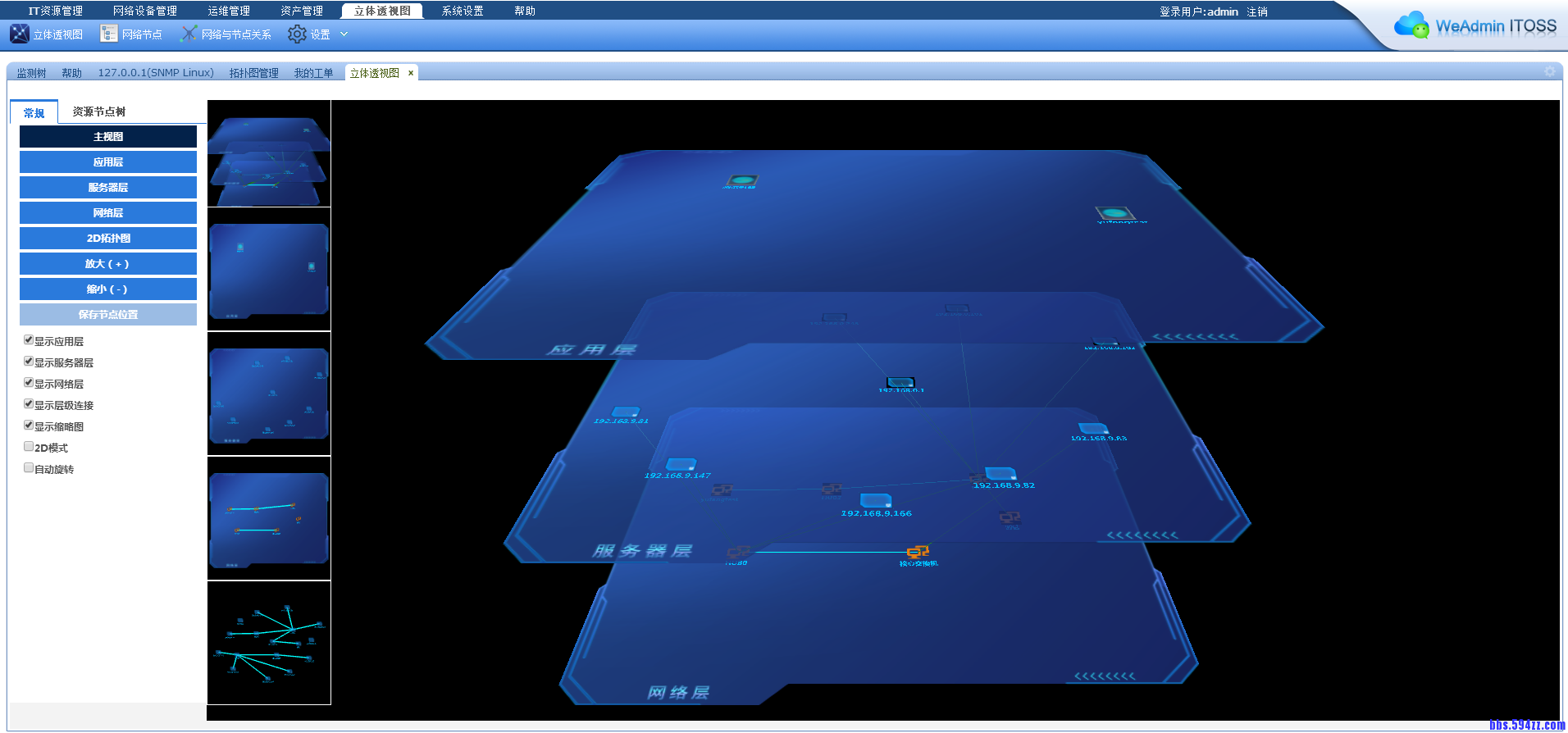
Task: Select the bottom 2D topology thumbnail
Action: tap(269, 644)
